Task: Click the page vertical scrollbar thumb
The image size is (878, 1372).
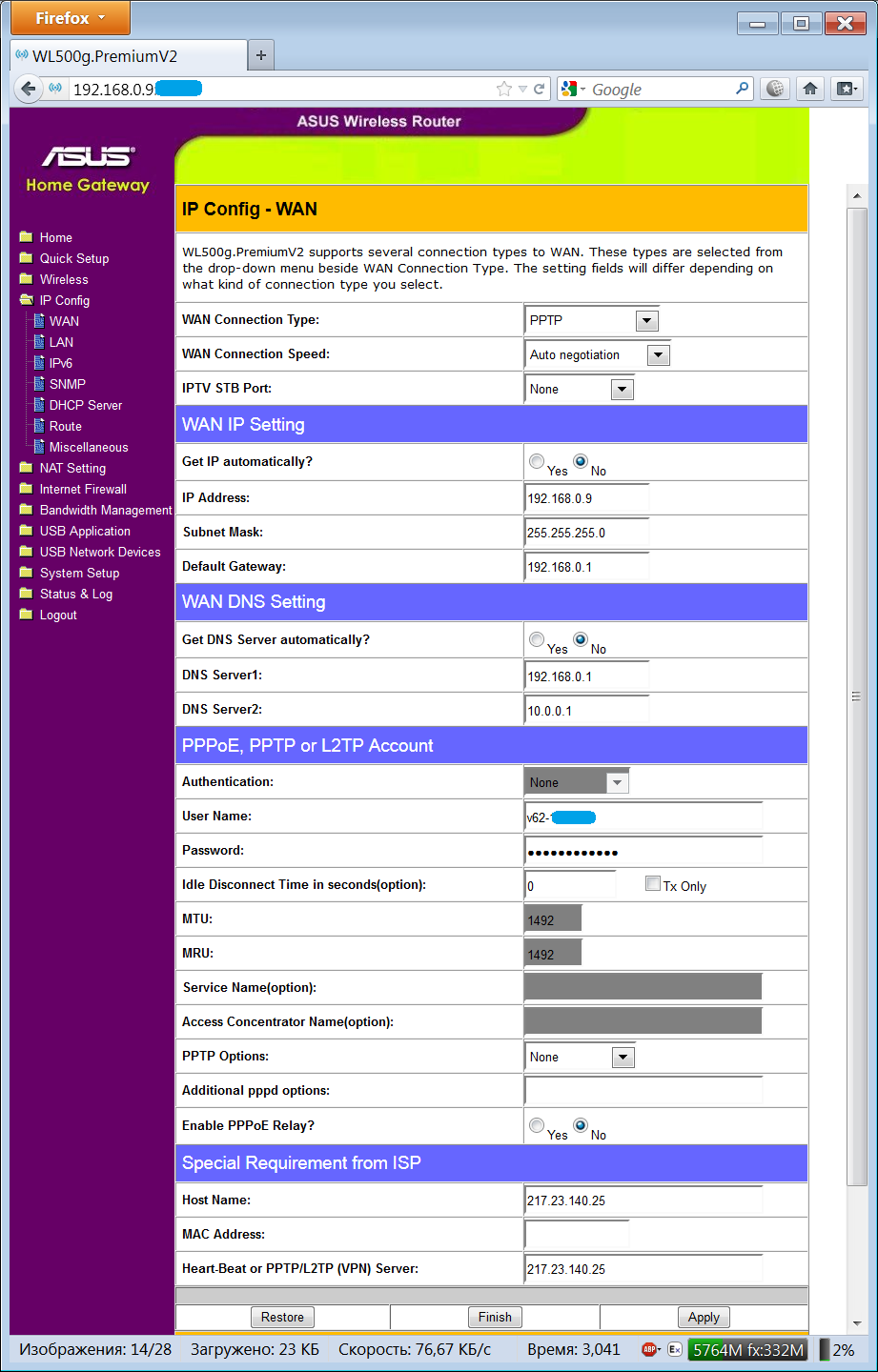Action: (x=856, y=697)
